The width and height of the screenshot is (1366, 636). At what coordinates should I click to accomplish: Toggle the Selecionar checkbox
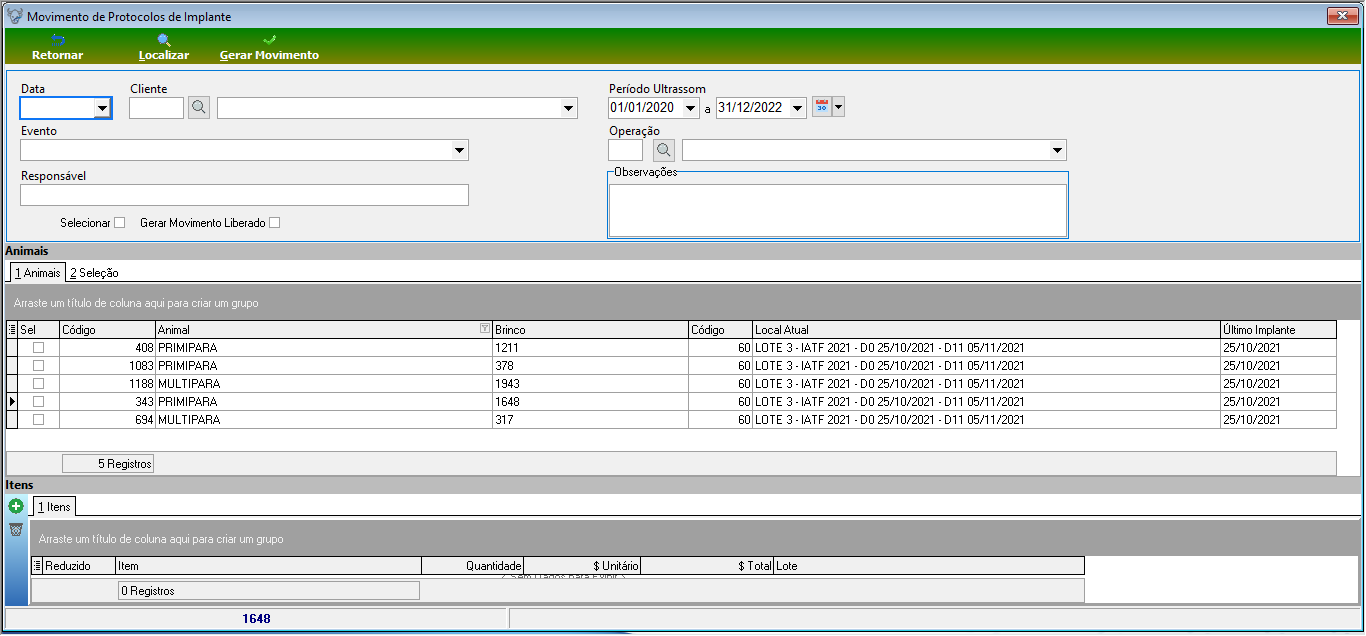(119, 223)
